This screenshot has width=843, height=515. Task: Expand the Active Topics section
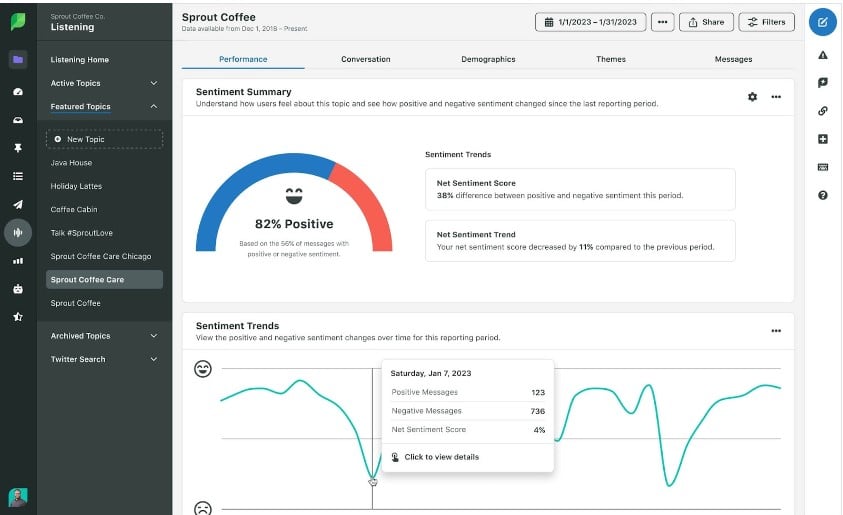104,83
